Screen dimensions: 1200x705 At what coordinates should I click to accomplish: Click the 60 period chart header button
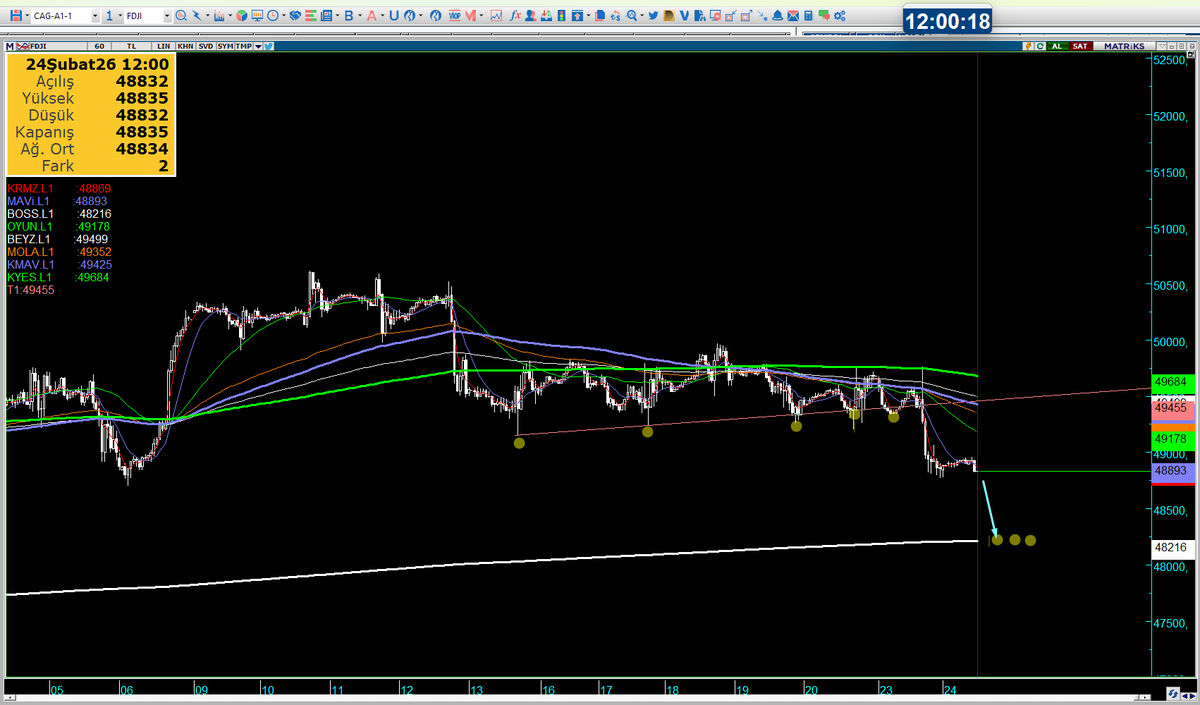click(99, 46)
